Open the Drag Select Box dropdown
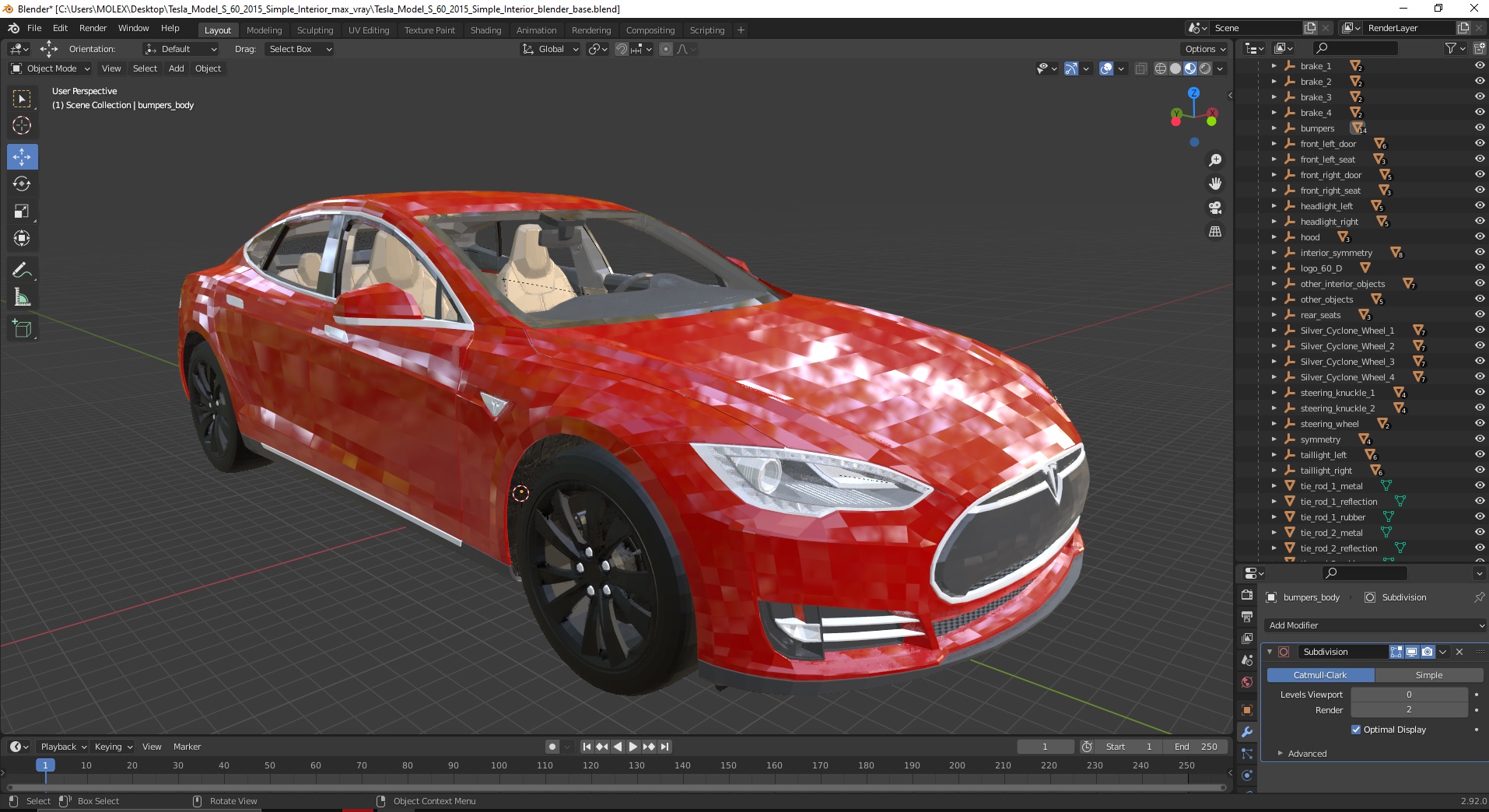This screenshot has height=812, width=1489. point(299,49)
